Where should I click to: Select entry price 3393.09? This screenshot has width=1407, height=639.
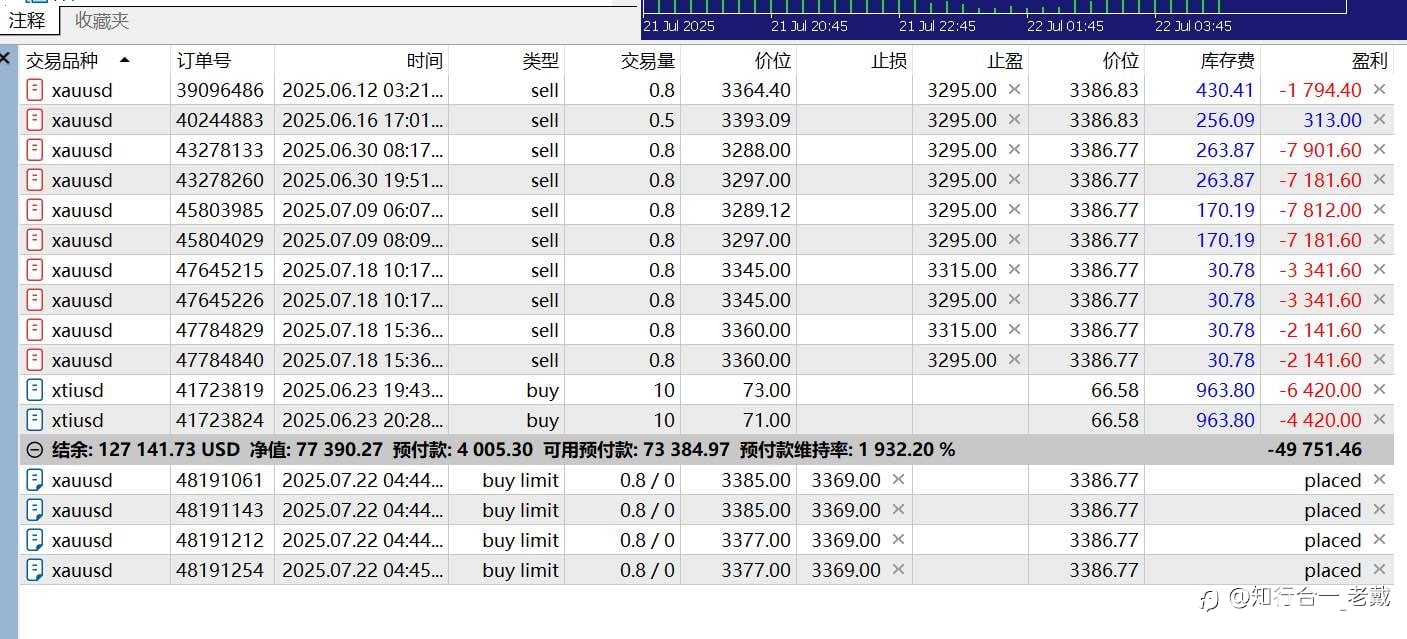click(756, 120)
